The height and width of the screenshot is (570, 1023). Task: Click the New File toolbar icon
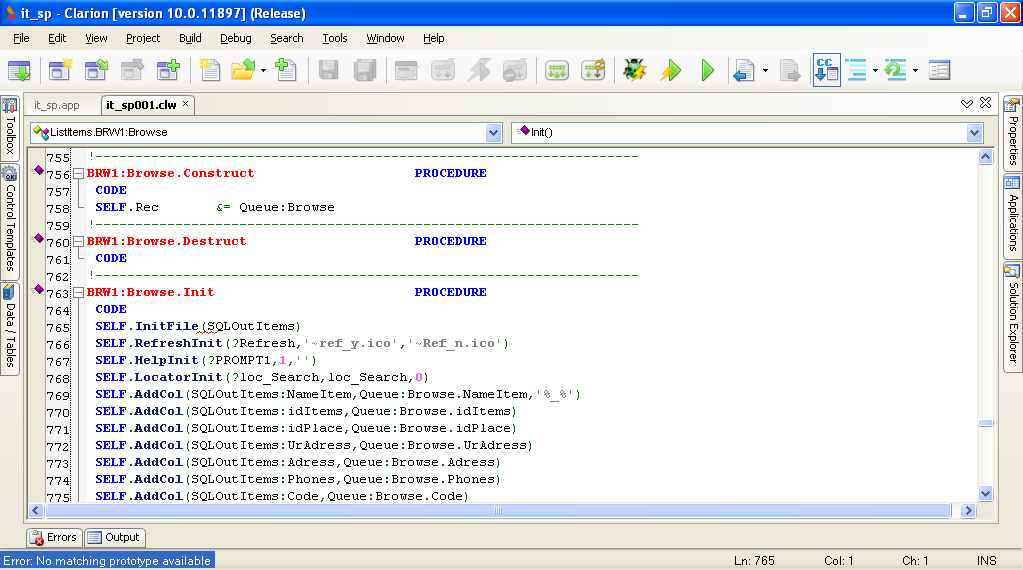pyautogui.click(x=209, y=70)
